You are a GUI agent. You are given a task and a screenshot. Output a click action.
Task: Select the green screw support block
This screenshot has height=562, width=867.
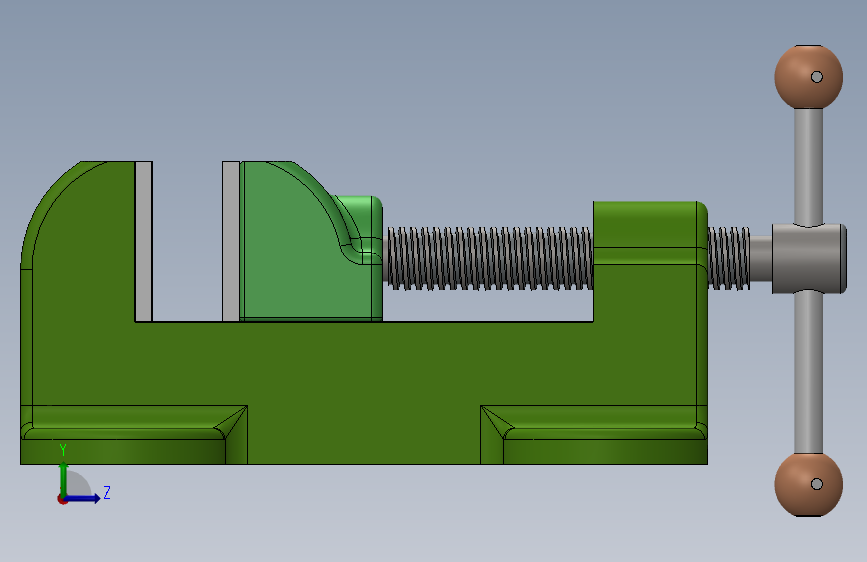point(650,260)
